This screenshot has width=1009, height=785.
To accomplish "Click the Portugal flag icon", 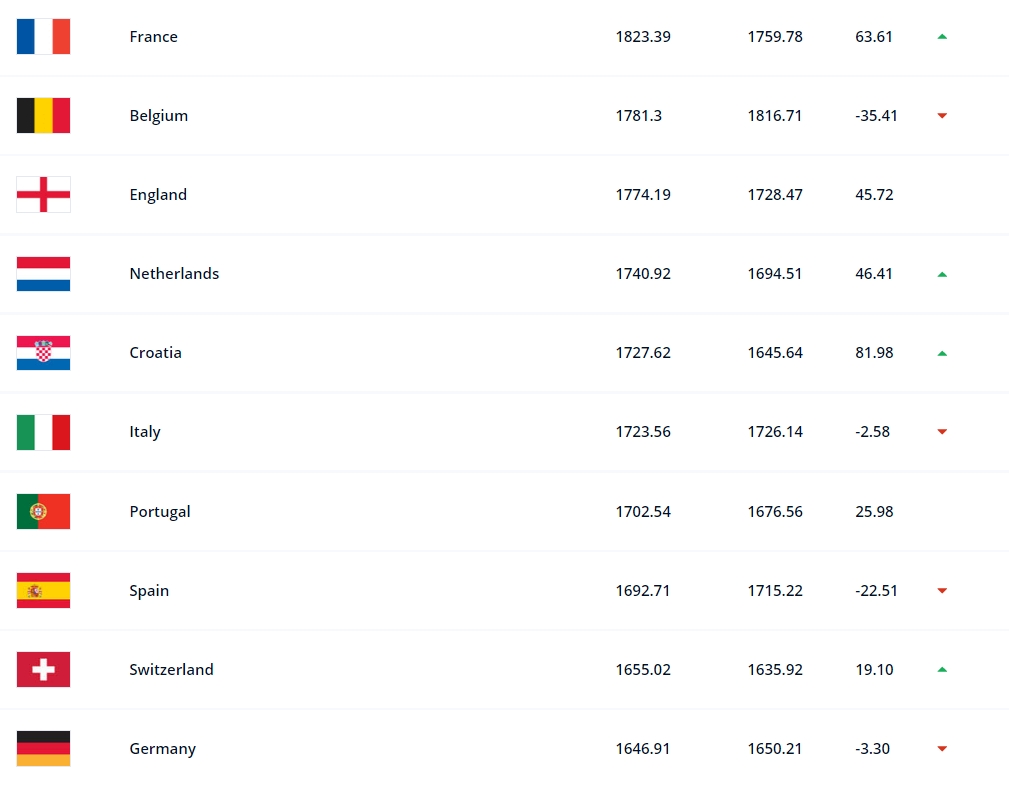I will [43, 512].
